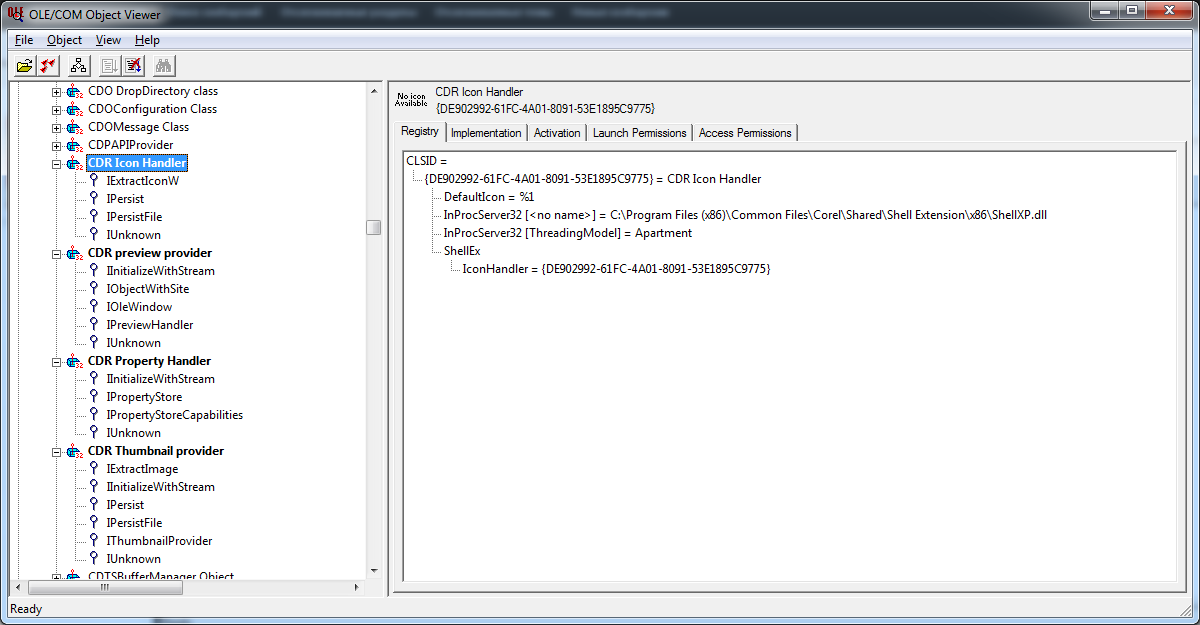Click the CDR Thumbnail provider object icon

pos(75,451)
